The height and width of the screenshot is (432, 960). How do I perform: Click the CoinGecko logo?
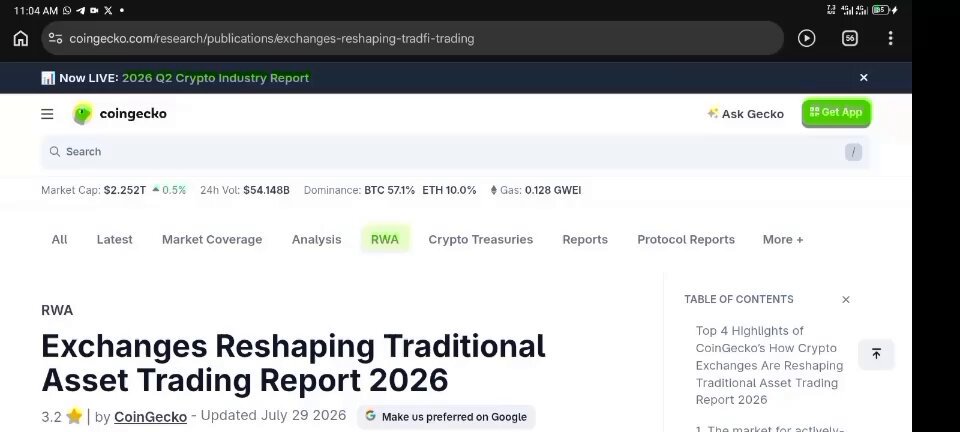tap(119, 114)
